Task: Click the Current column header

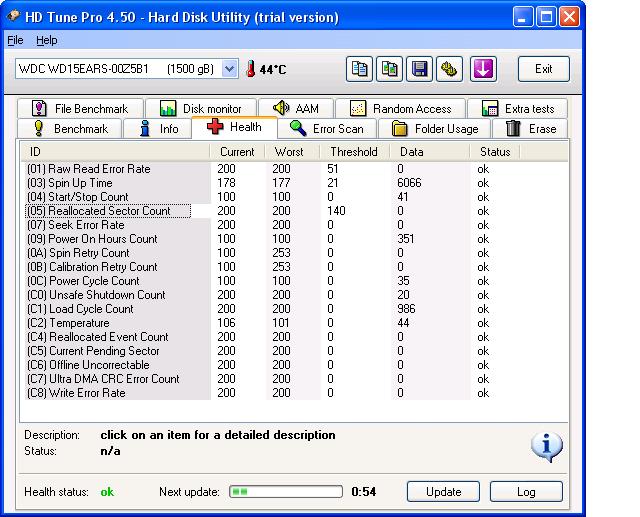Action: [x=237, y=152]
